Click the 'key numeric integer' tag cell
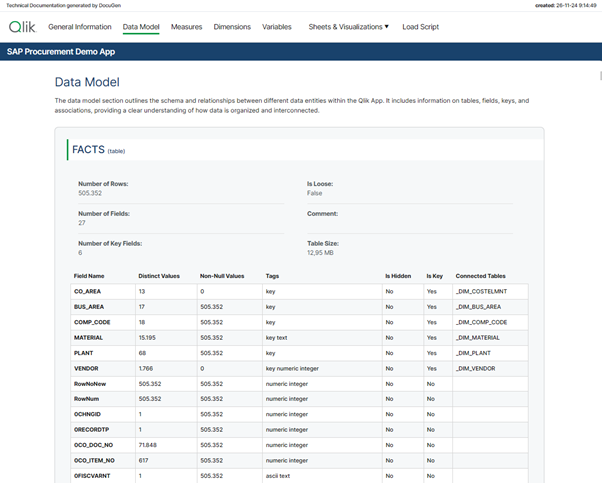Viewport: 602px width, 483px height. click(x=322, y=368)
